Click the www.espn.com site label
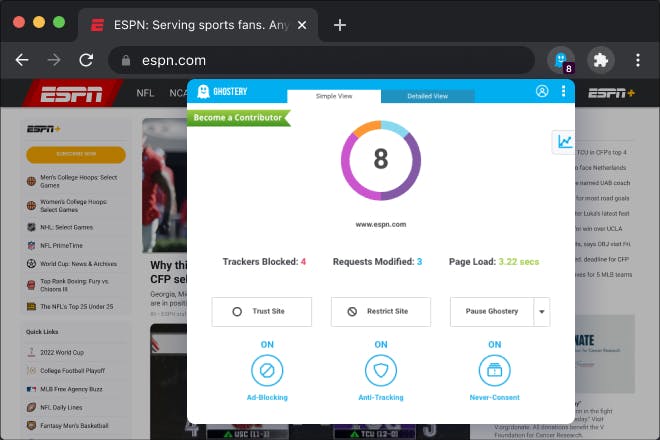This screenshot has width=660, height=440. (x=381, y=224)
